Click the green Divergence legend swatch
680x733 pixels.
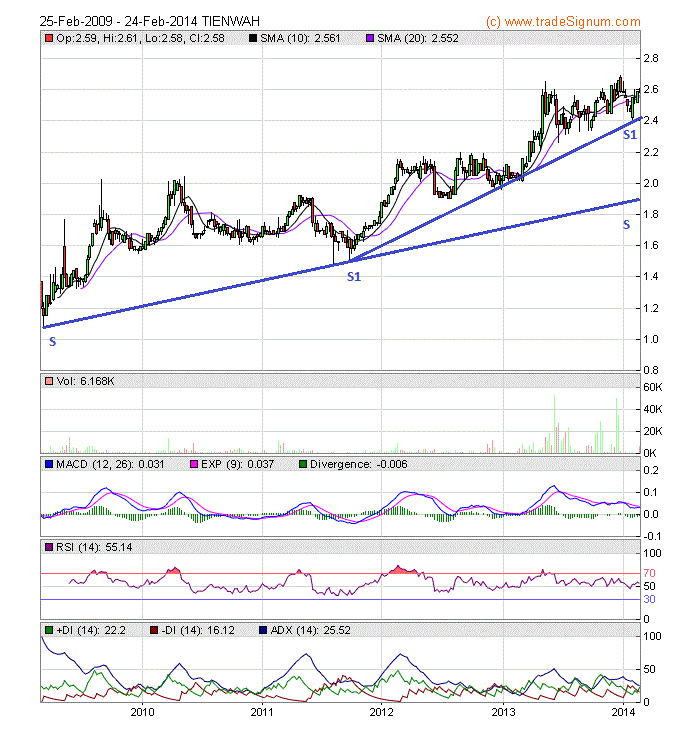[x=303, y=465]
